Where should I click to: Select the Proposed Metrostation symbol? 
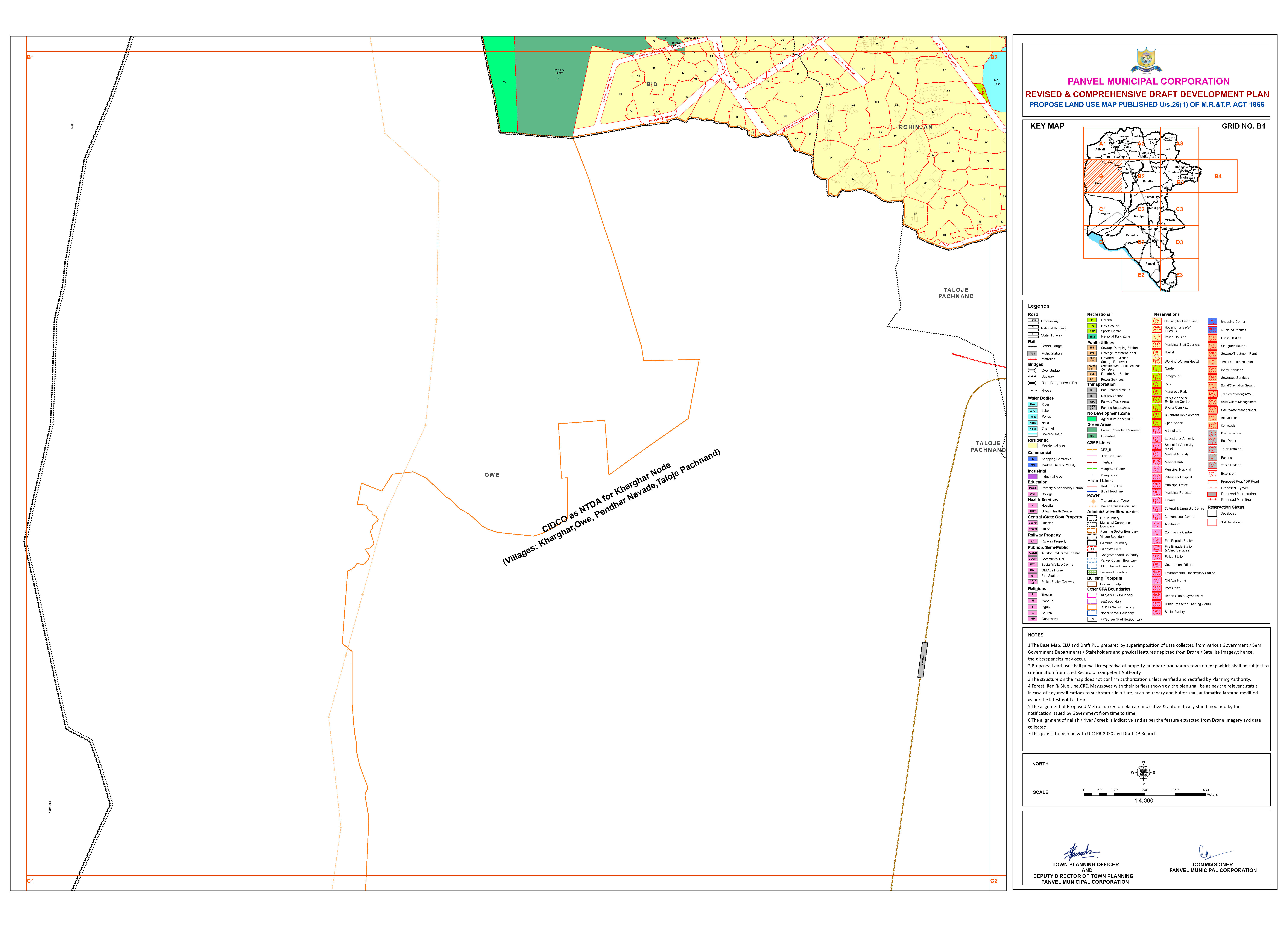pyautogui.click(x=1212, y=494)
